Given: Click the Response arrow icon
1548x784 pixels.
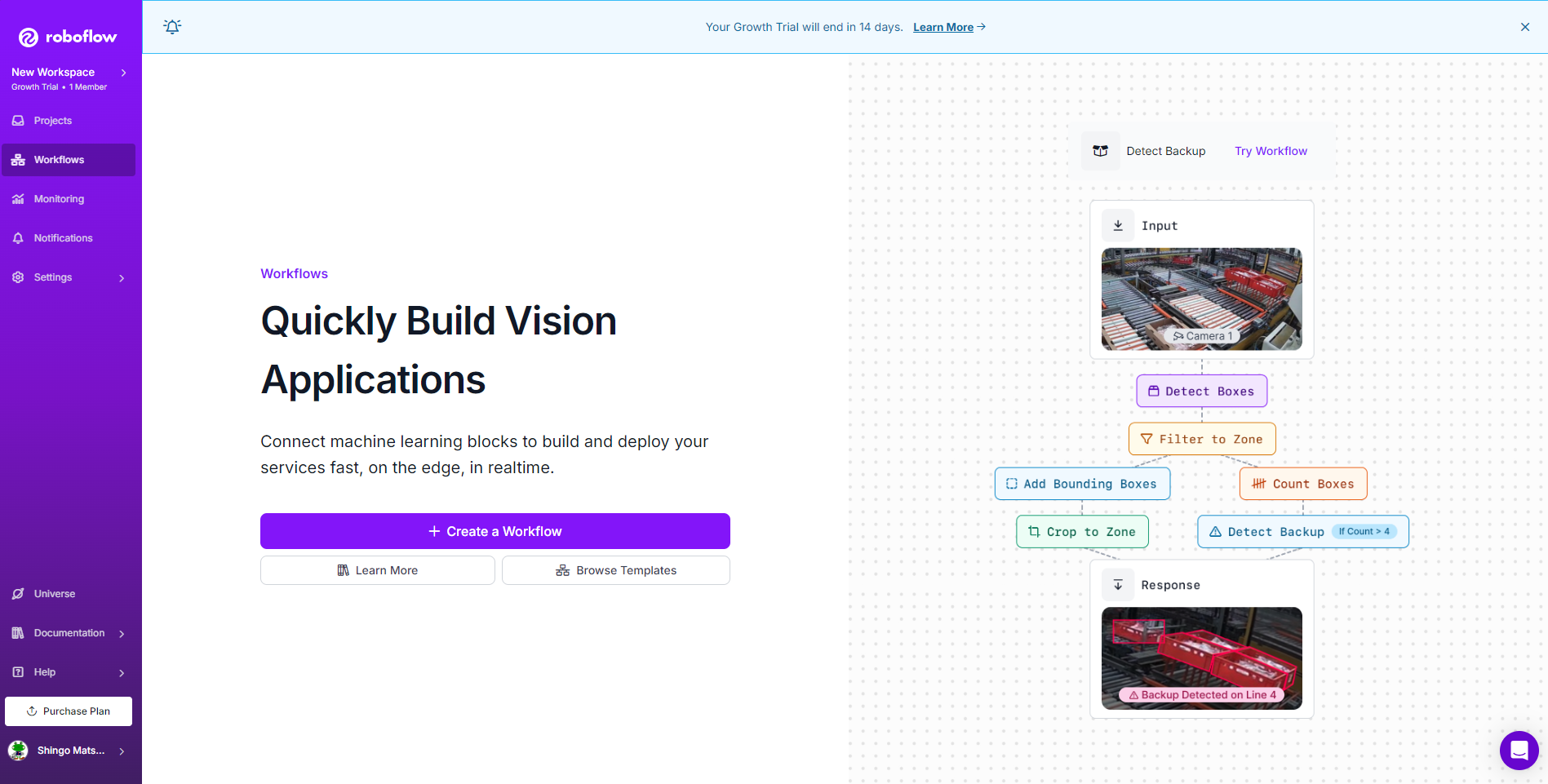Looking at the screenshot, I should [x=1118, y=585].
